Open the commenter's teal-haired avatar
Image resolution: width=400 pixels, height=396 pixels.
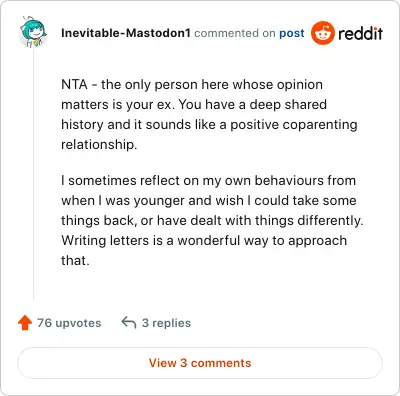tap(33, 32)
